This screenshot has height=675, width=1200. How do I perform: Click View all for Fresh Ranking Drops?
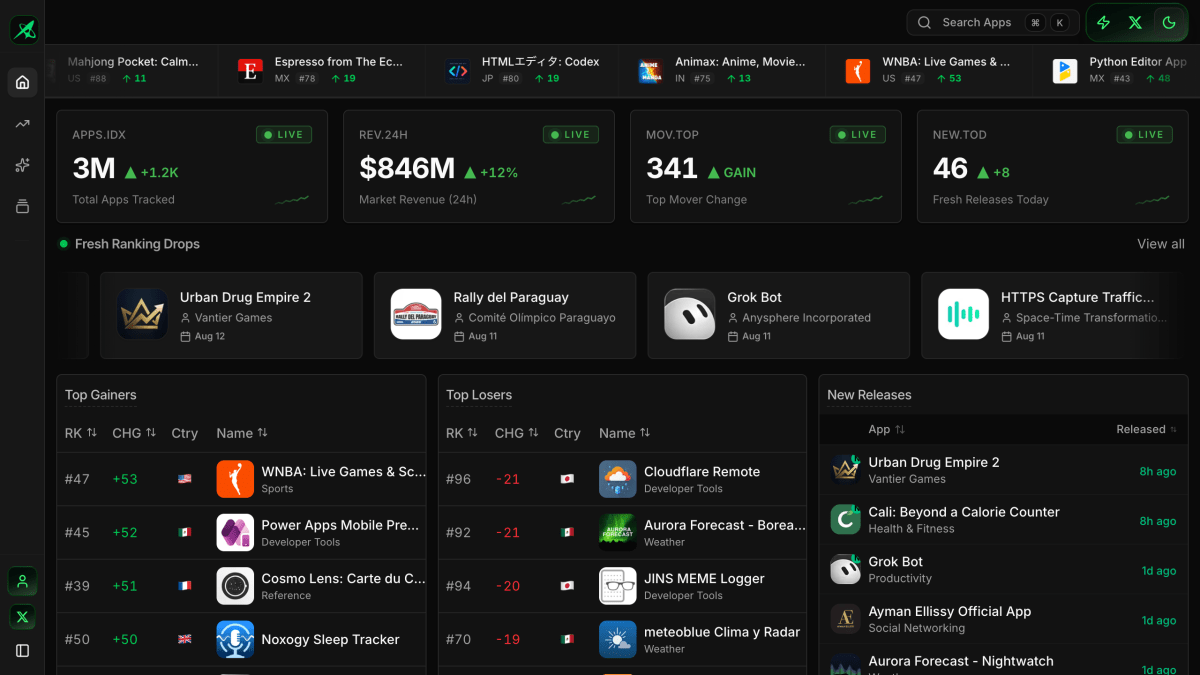tap(1161, 244)
